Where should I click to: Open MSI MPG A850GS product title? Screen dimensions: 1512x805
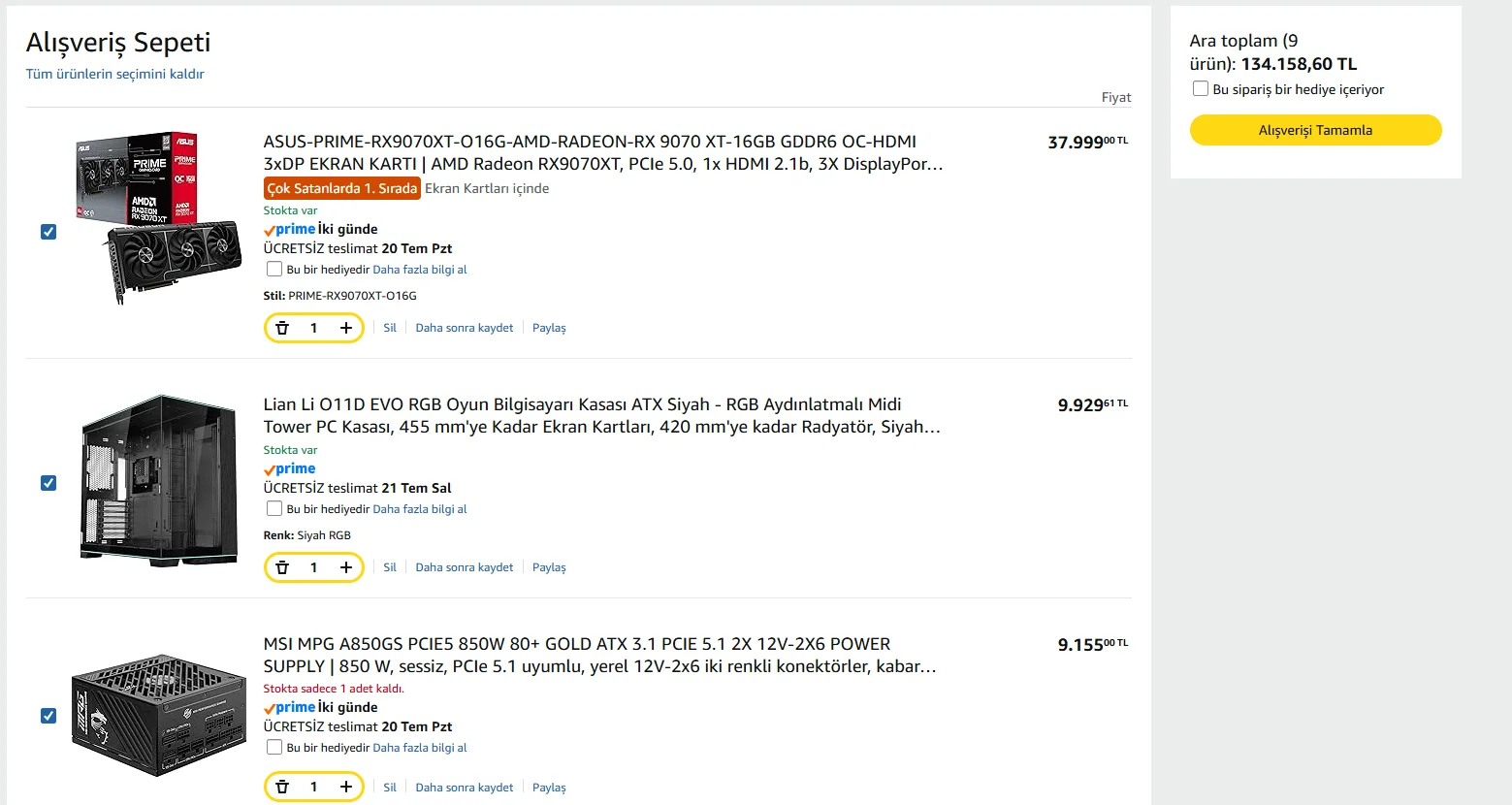pyautogui.click(x=599, y=656)
